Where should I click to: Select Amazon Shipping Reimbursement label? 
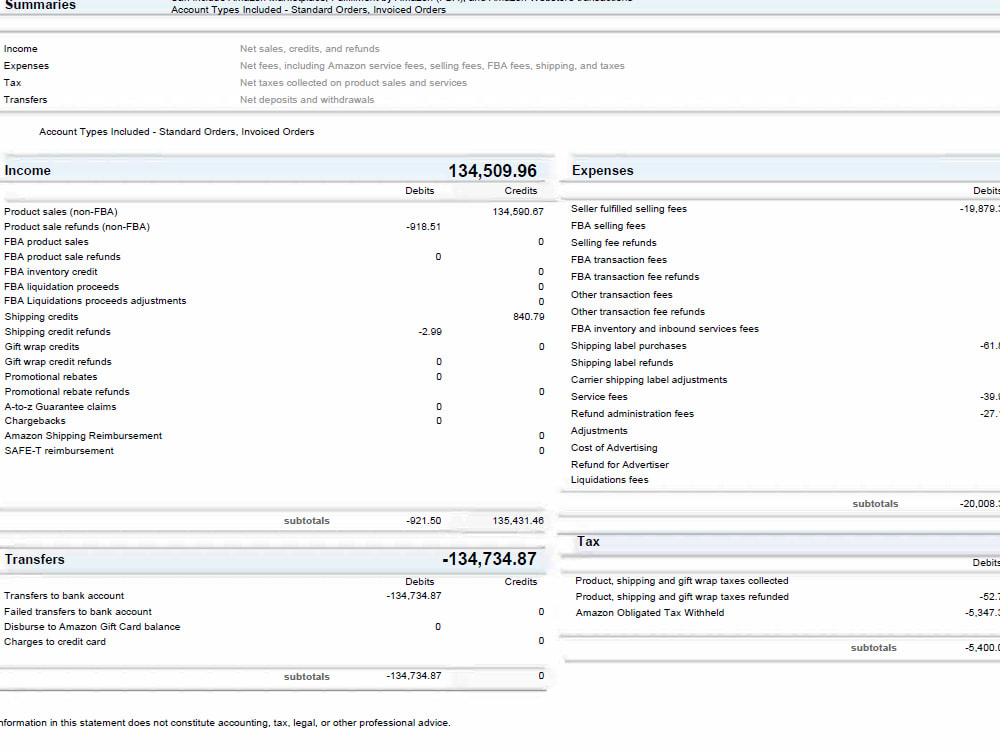point(84,436)
